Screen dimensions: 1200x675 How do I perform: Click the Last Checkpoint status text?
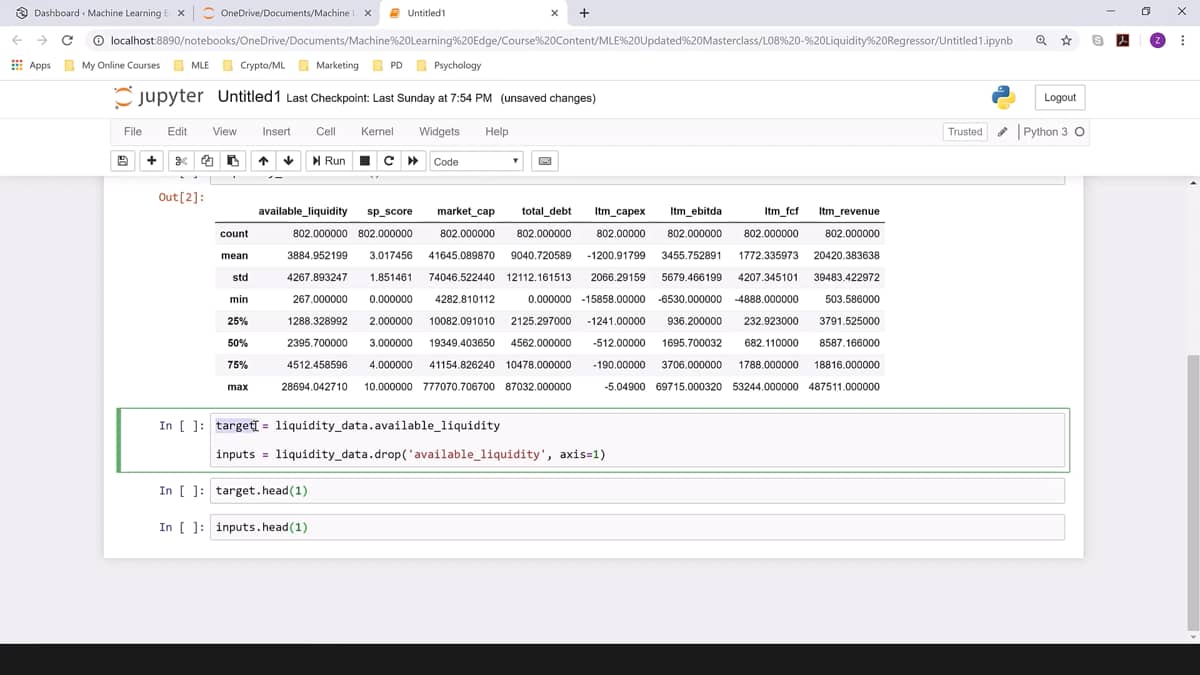389,98
